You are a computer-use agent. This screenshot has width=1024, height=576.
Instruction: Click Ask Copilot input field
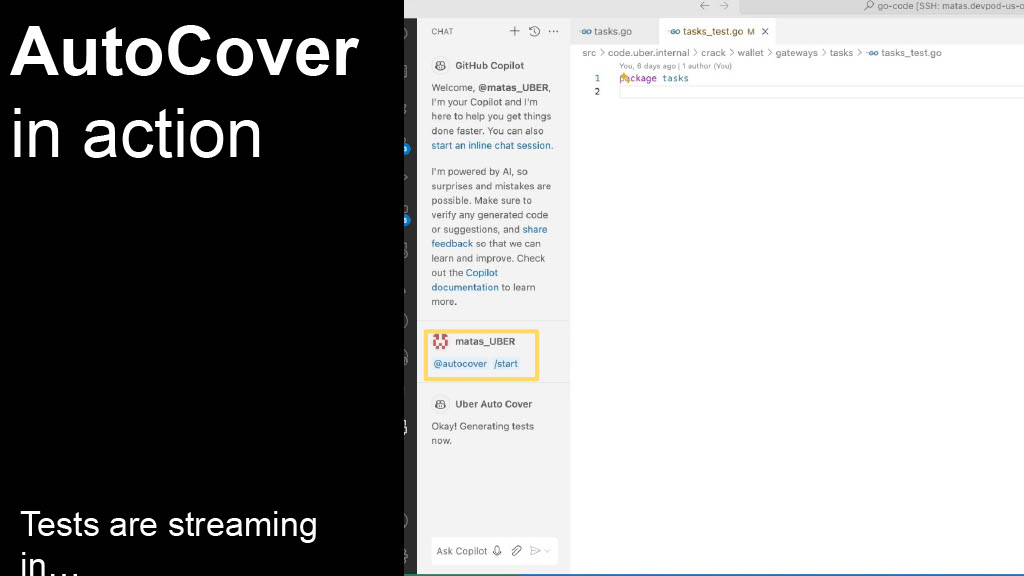[462, 551]
